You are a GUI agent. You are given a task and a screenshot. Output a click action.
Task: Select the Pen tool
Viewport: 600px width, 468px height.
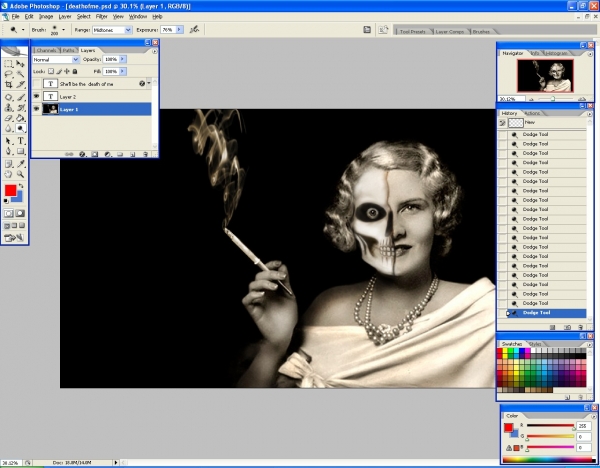(8, 151)
